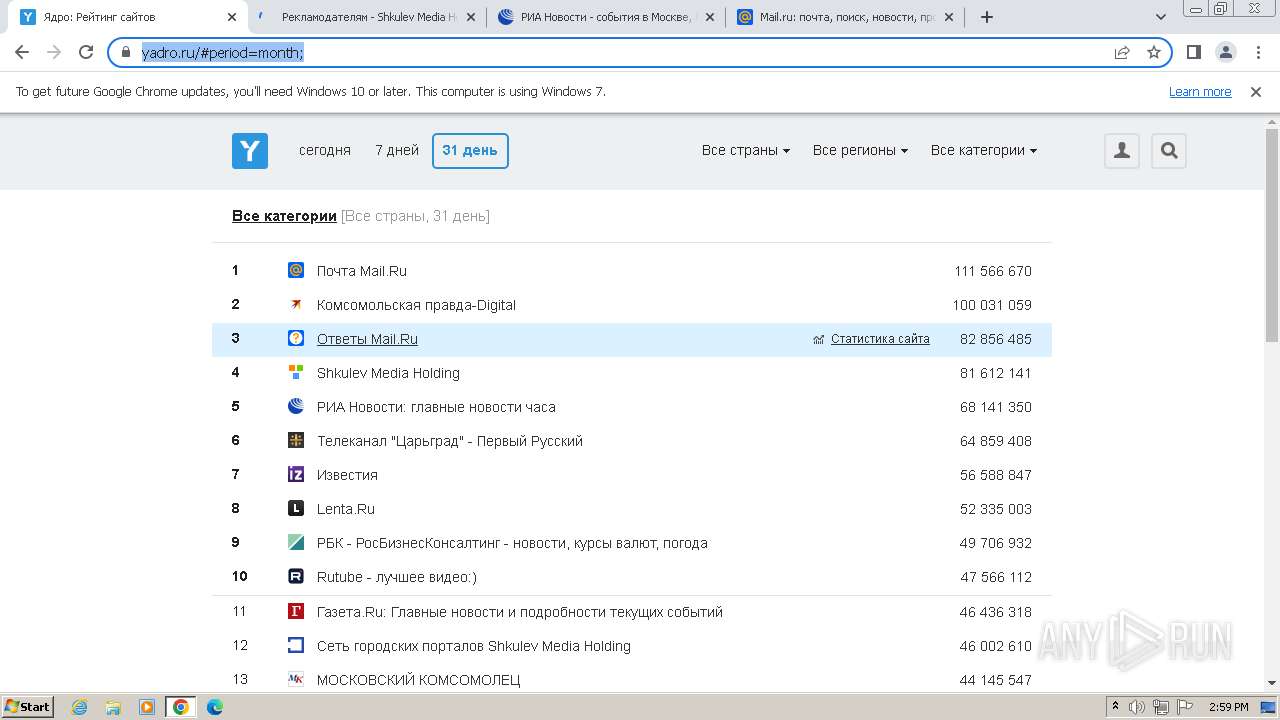Image resolution: width=1280 pixels, height=720 pixels.
Task: Open the РБК - РосБизнесКонсалтинг entry
Action: point(512,543)
